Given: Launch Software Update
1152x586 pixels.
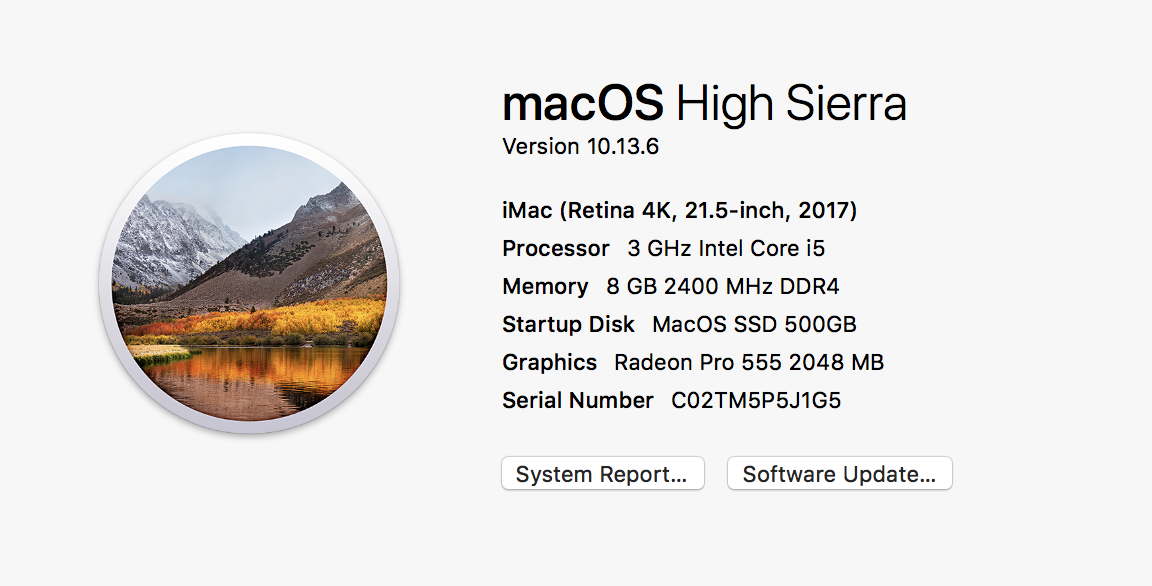Looking at the screenshot, I should click(x=839, y=474).
